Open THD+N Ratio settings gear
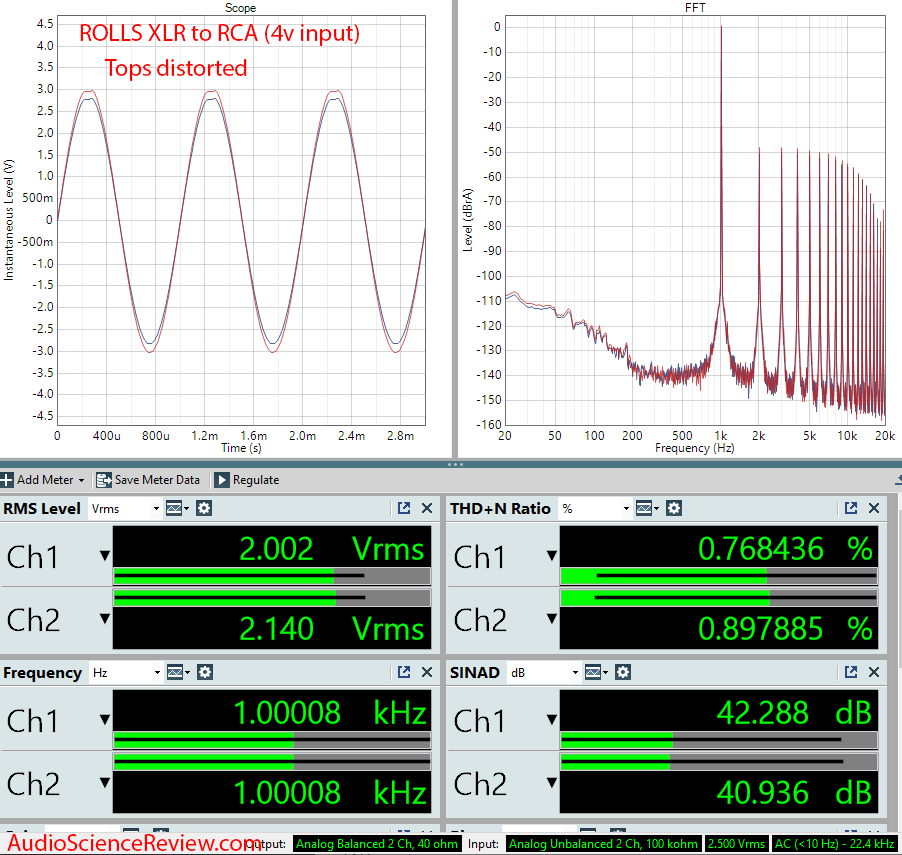Screen dimensions: 902x855 [674, 509]
